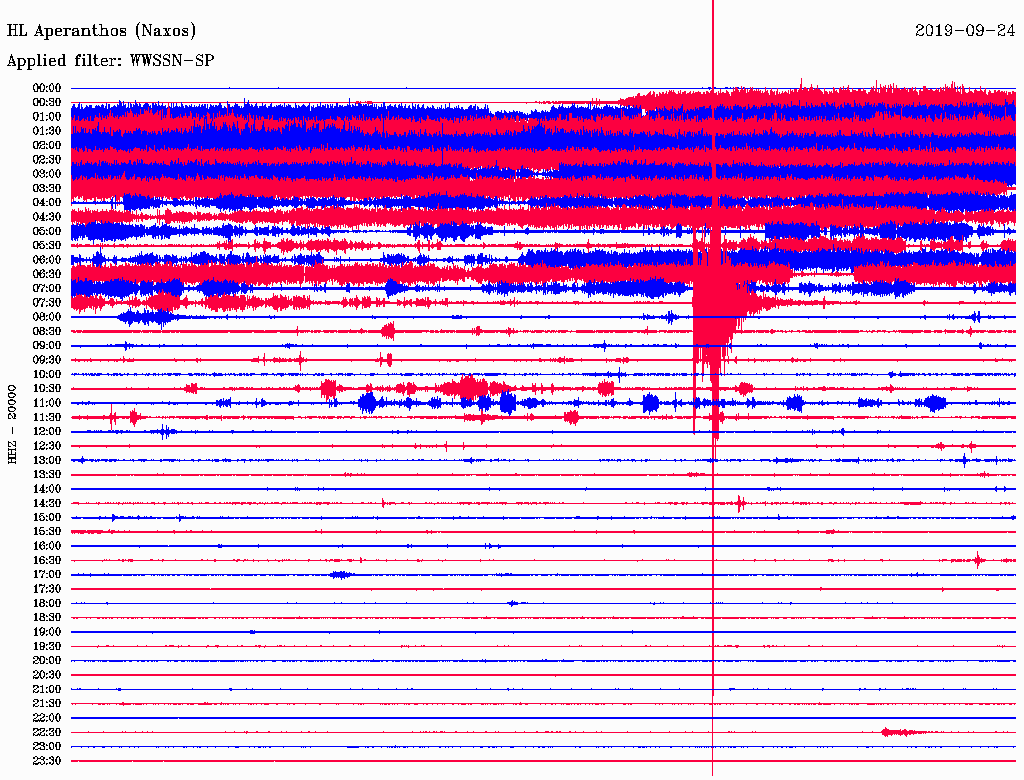Viewport: 1024px width, 780px height.
Task: Click the blue event on the 17:00 trace
Action: pos(341,575)
